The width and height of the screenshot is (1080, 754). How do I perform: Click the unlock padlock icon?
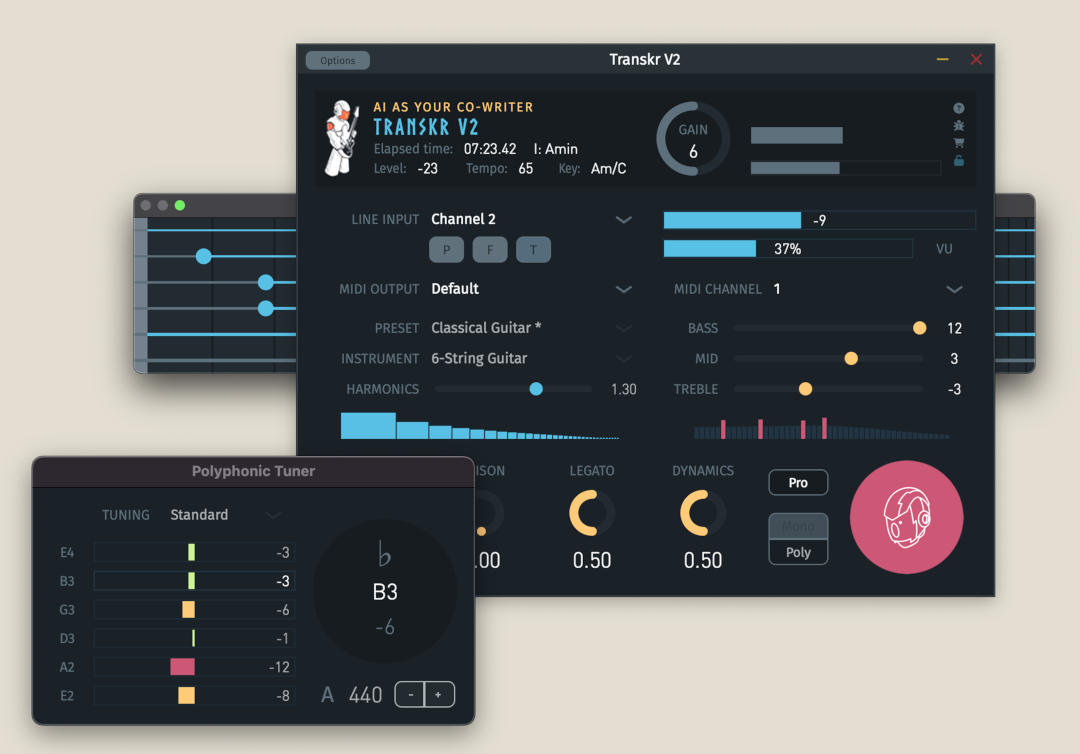(958, 160)
